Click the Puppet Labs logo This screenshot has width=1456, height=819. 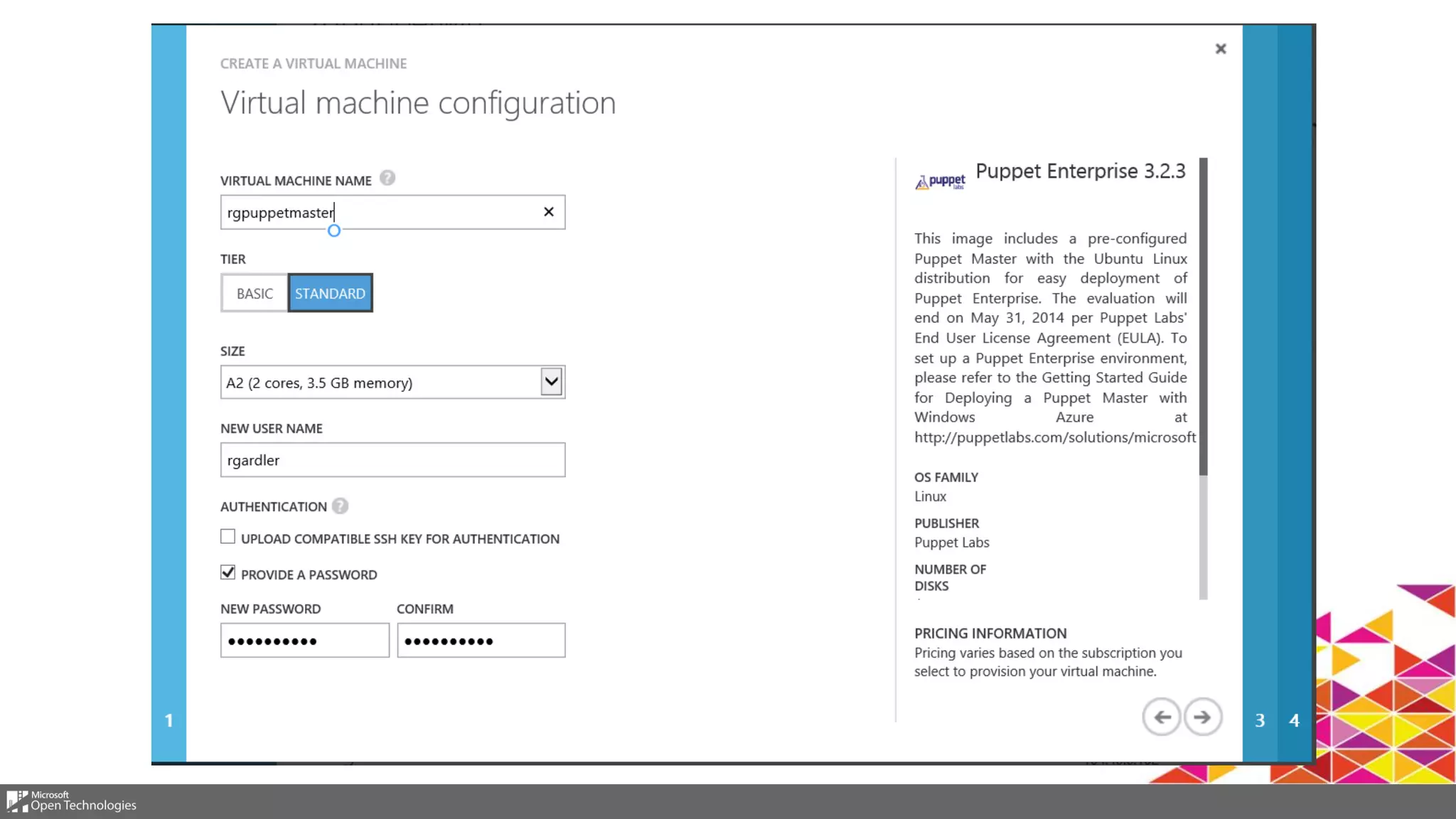[x=940, y=182]
